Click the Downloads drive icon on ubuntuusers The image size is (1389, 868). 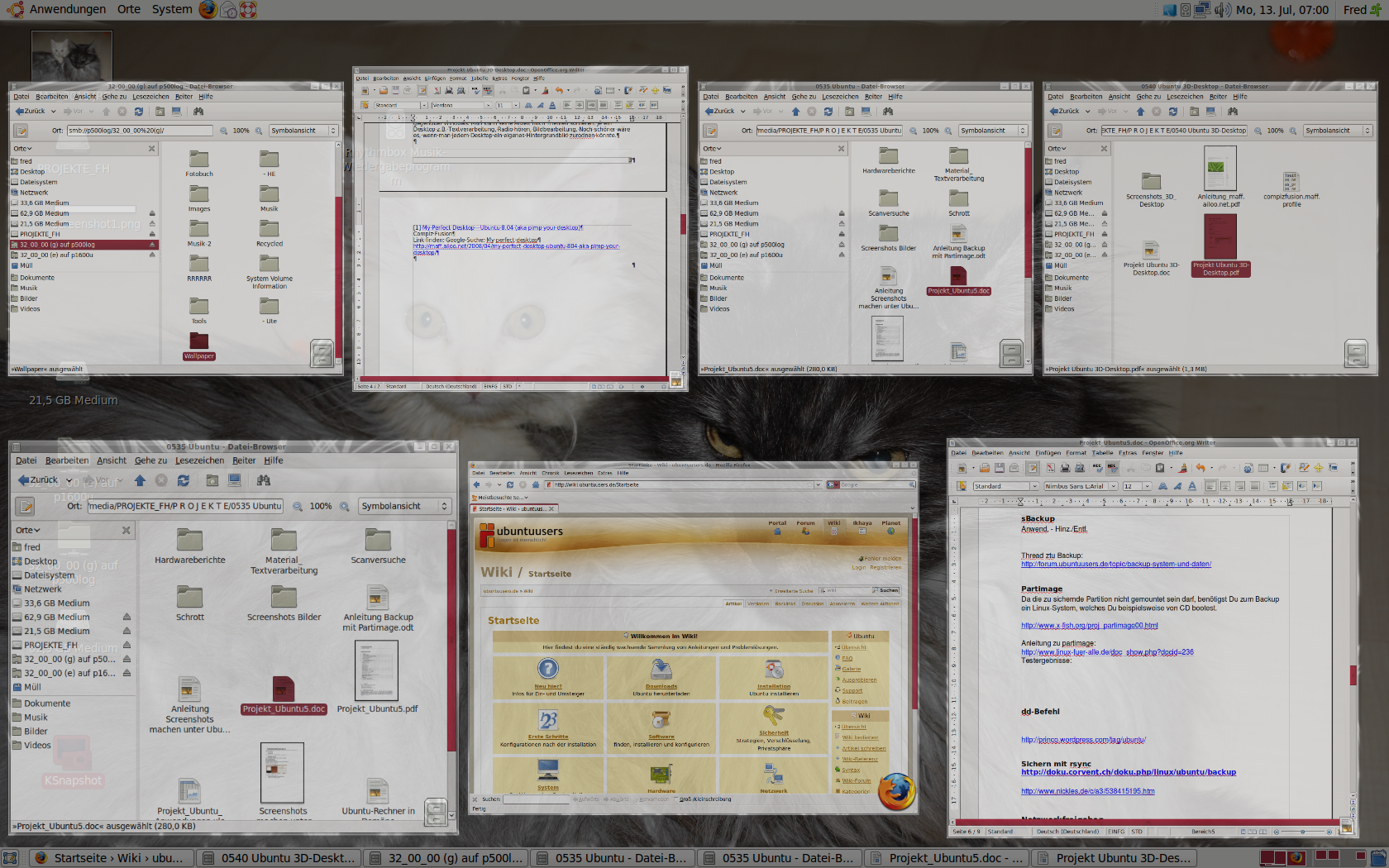coord(661,669)
